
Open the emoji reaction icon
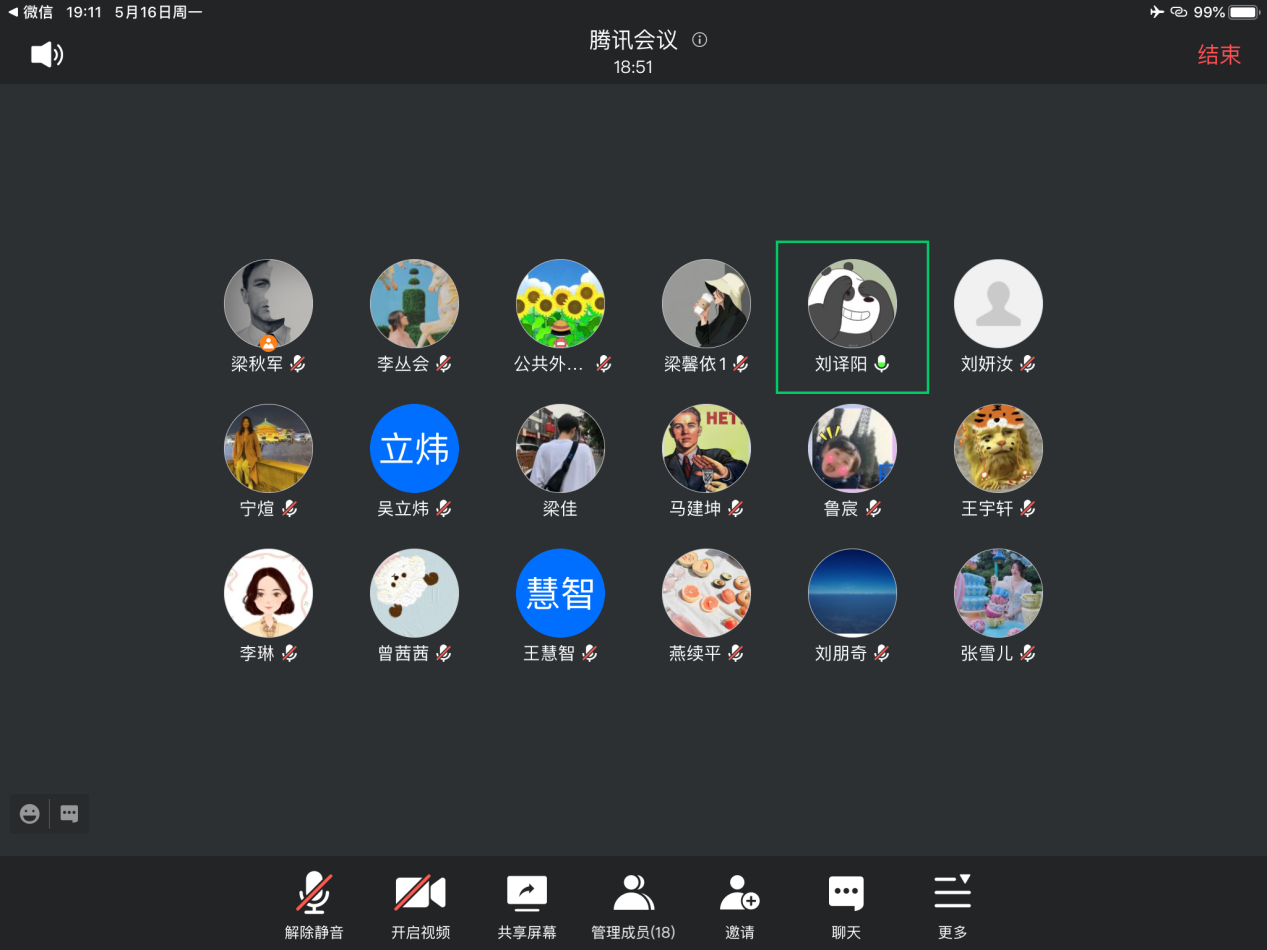(x=30, y=814)
